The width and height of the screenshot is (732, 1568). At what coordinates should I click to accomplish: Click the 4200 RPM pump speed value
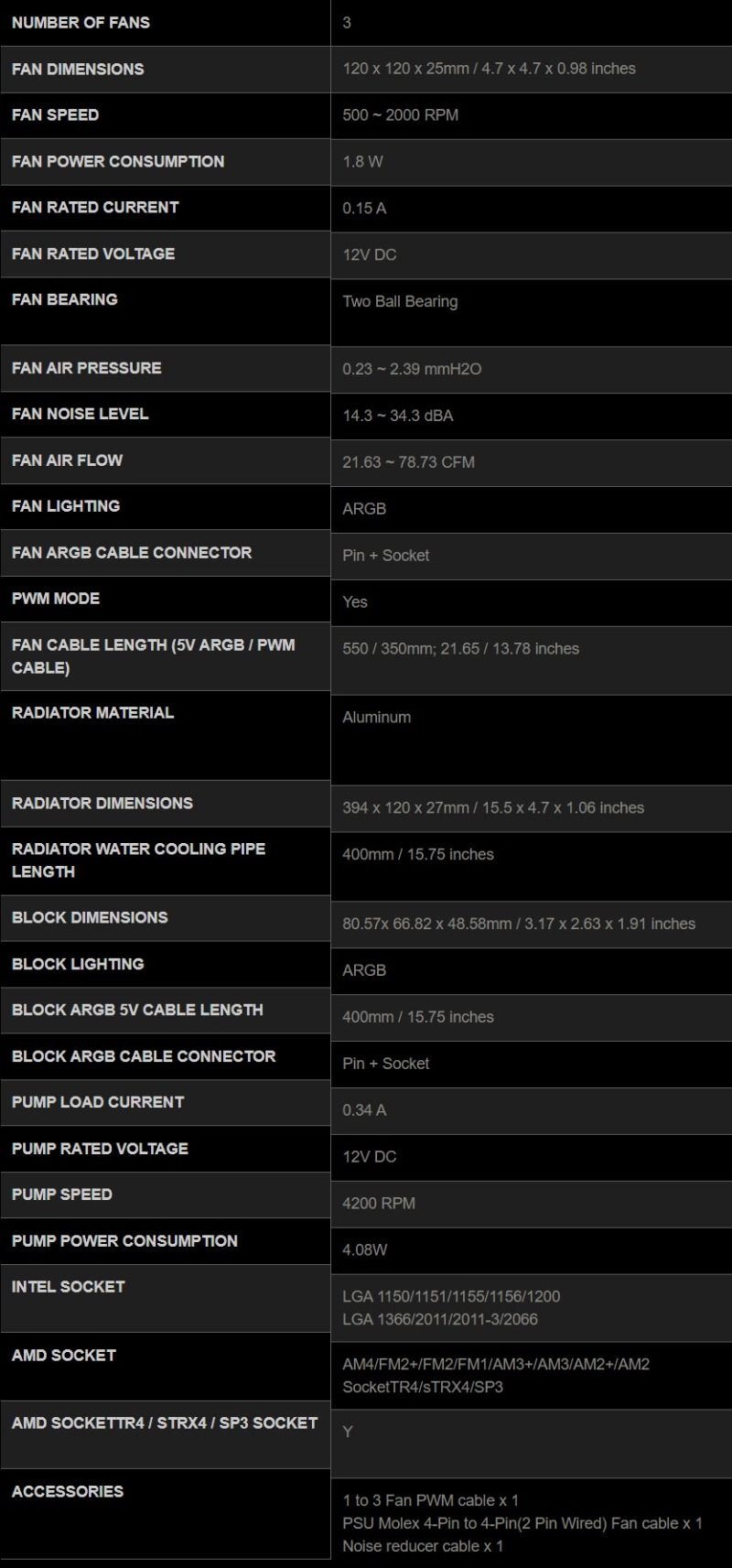tap(379, 1204)
